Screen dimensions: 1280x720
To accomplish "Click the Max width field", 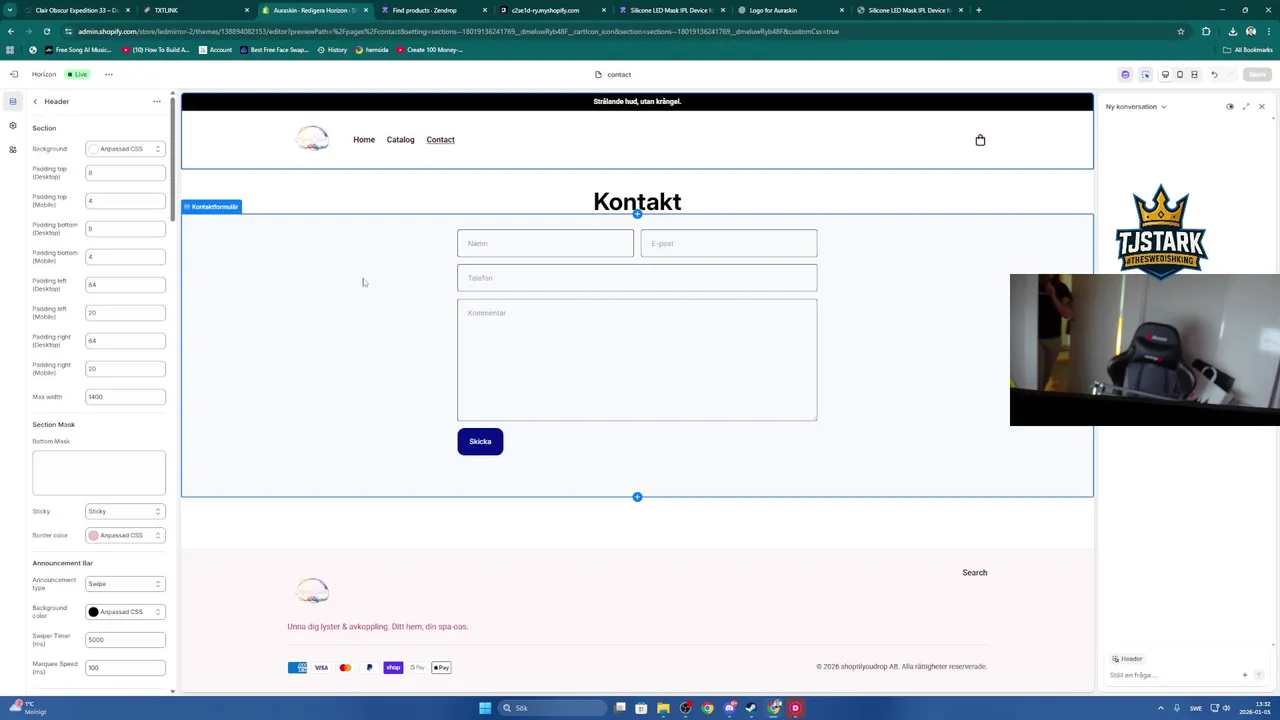I will click(125, 397).
